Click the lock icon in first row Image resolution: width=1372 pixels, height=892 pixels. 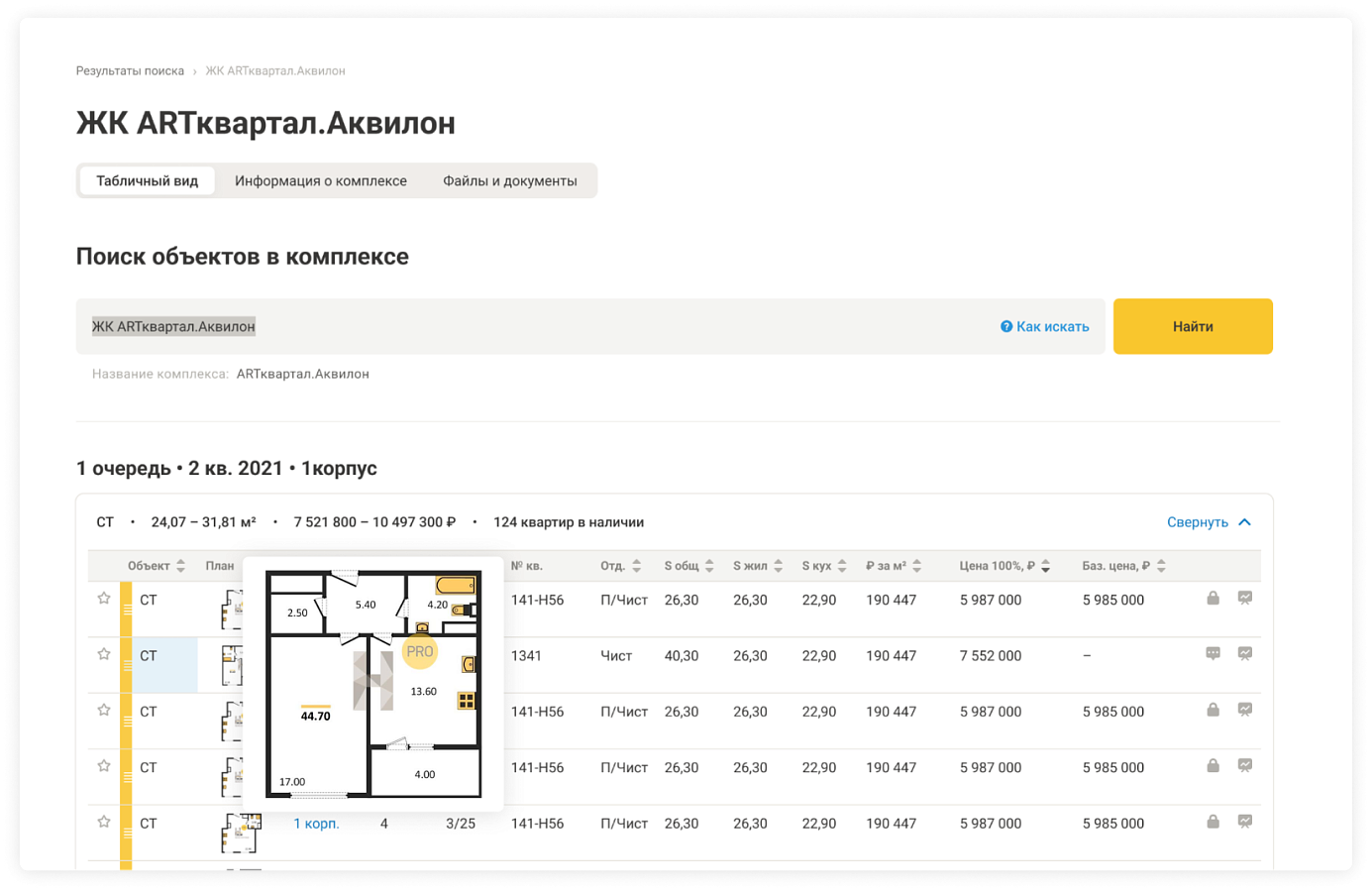pyautogui.click(x=1213, y=598)
